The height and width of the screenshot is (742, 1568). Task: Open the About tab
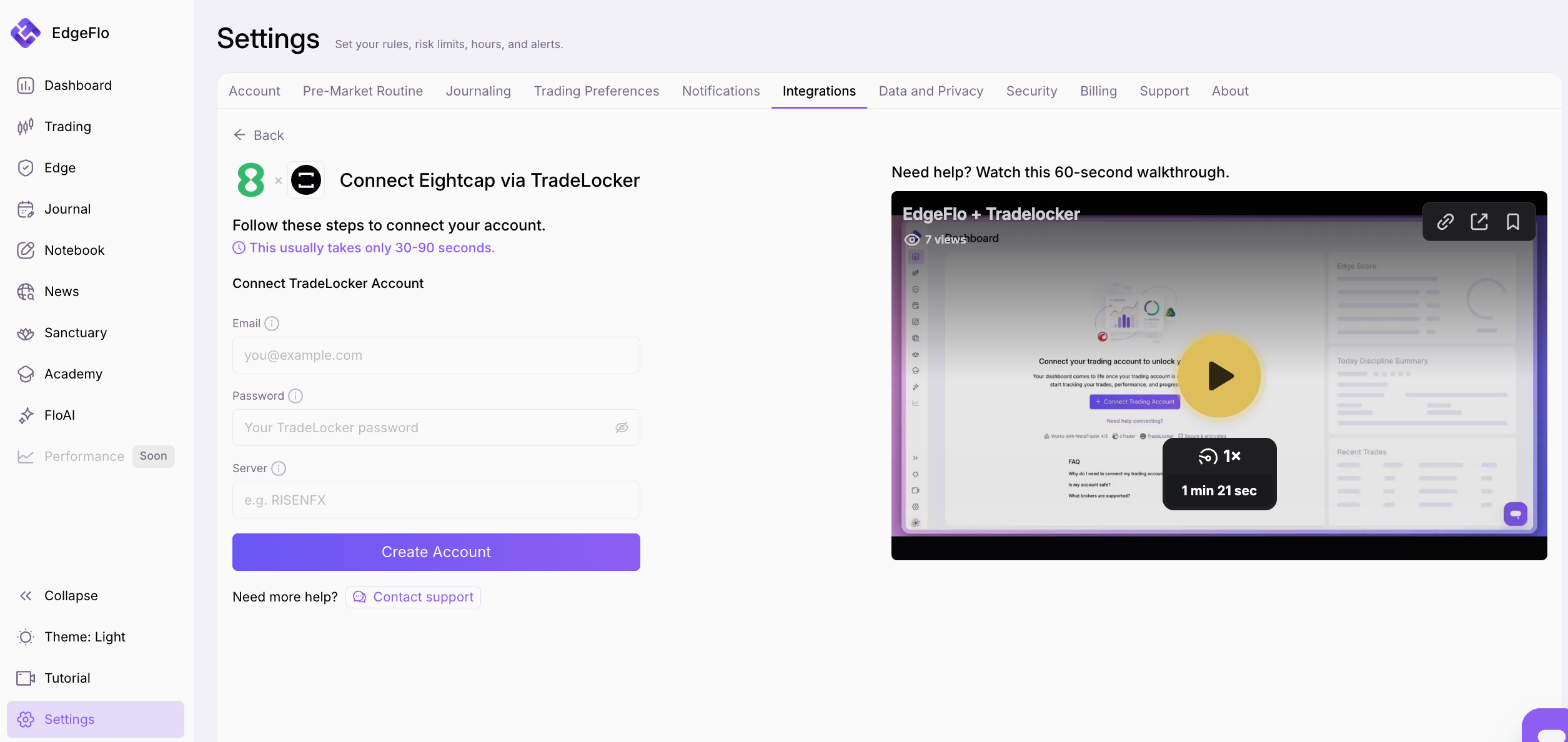pyautogui.click(x=1230, y=91)
